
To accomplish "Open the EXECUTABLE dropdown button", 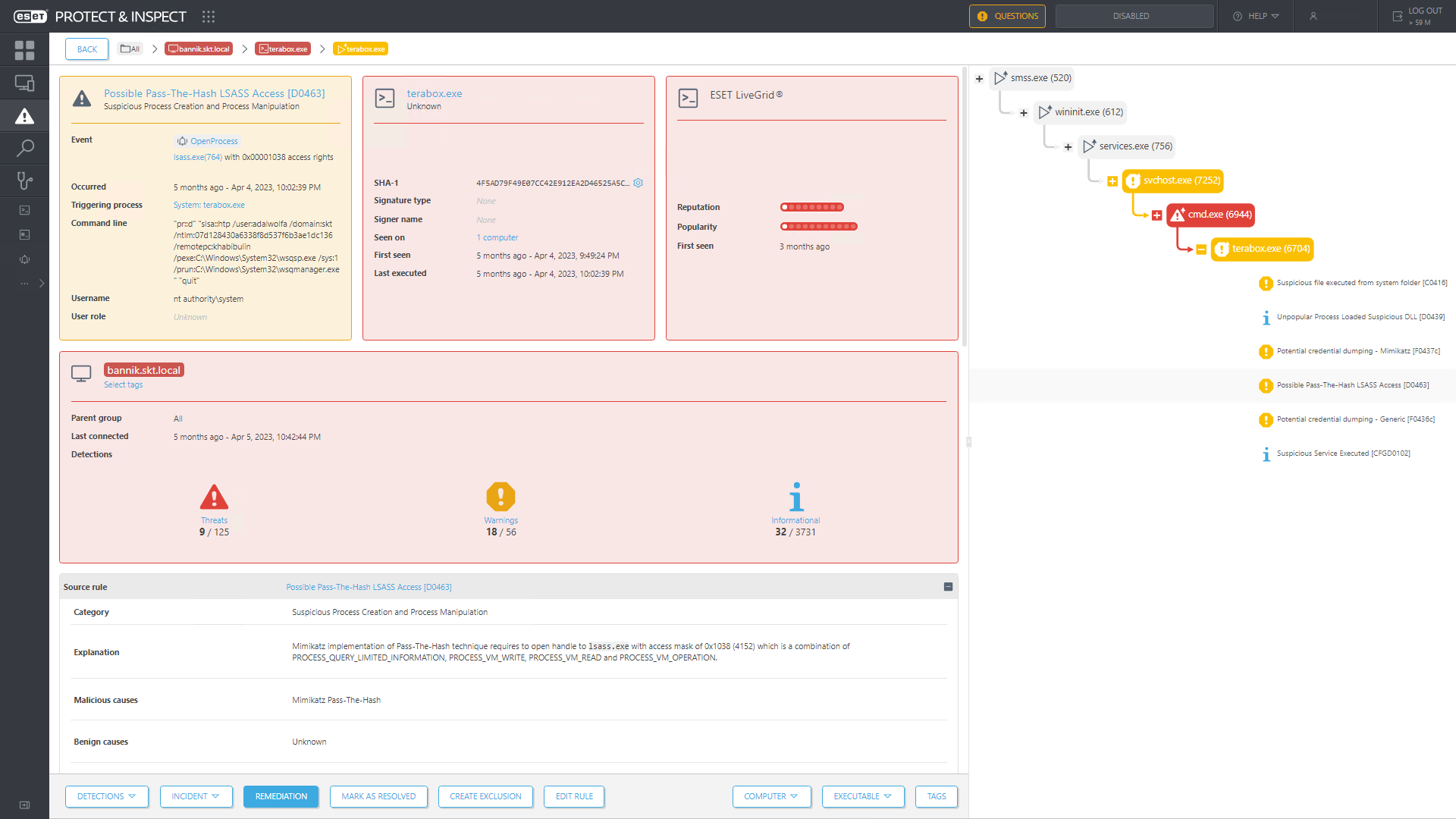I will click(x=862, y=796).
